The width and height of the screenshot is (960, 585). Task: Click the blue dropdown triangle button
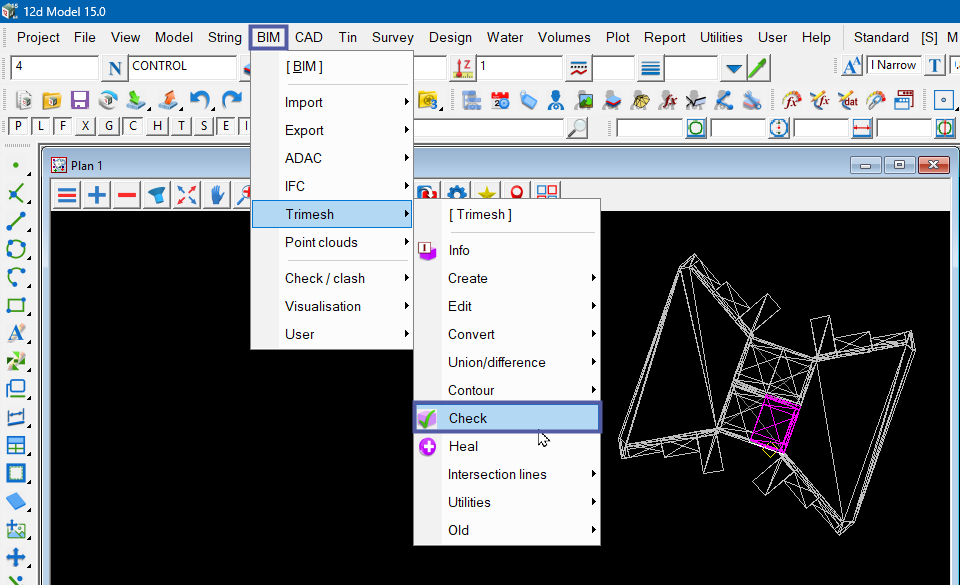734,67
